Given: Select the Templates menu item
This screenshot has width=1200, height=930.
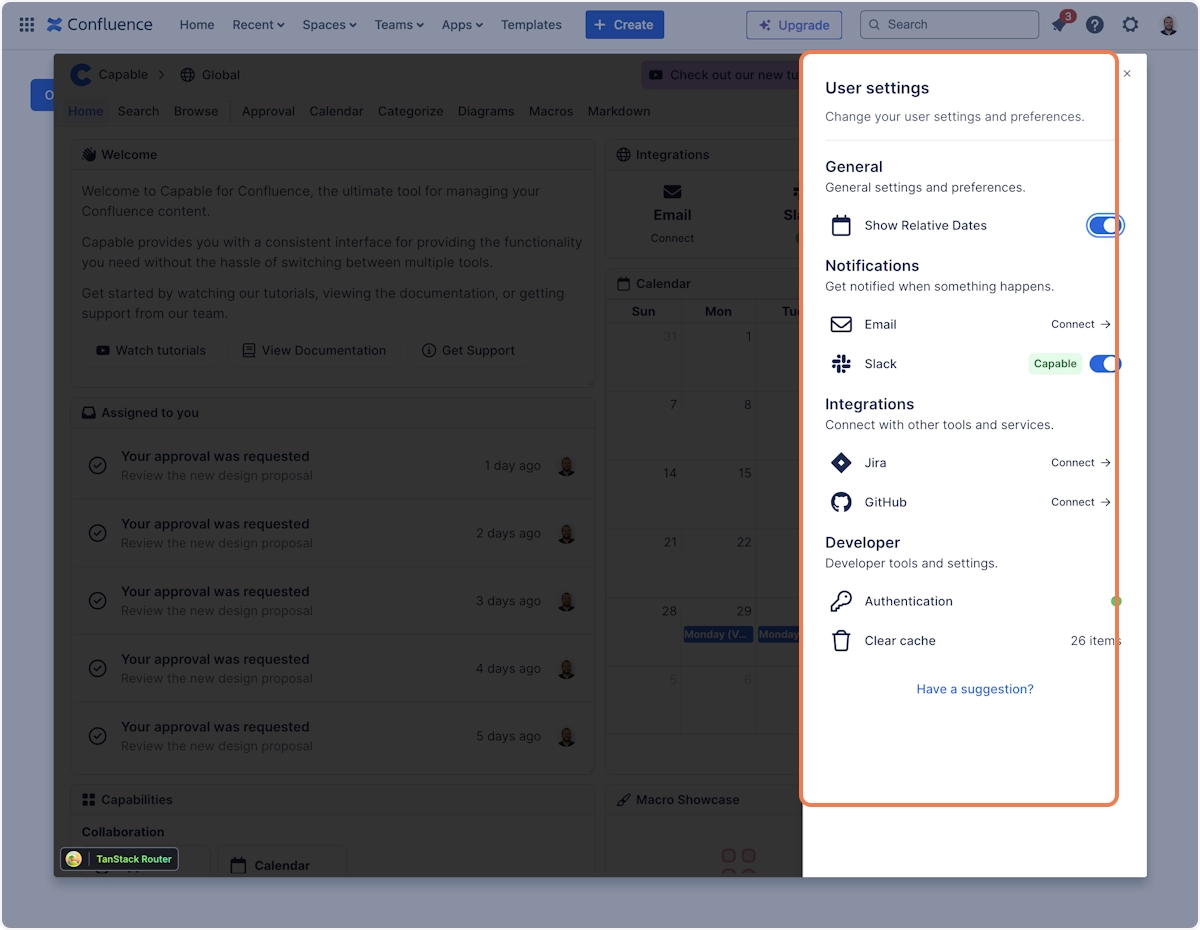Looking at the screenshot, I should tap(531, 25).
